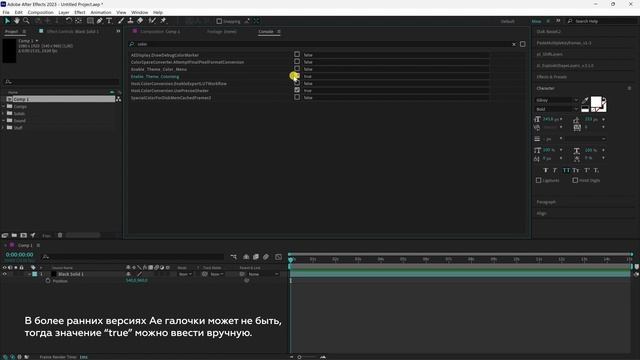Image resolution: width=640 pixels, height=360 pixels.
Task: Open the Effects & Presets panel
Action: [x=551, y=77]
